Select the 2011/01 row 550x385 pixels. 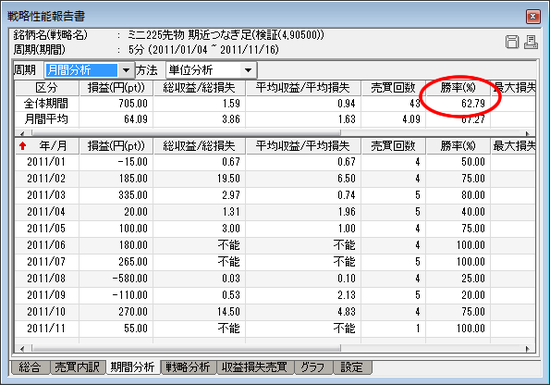click(x=275, y=162)
